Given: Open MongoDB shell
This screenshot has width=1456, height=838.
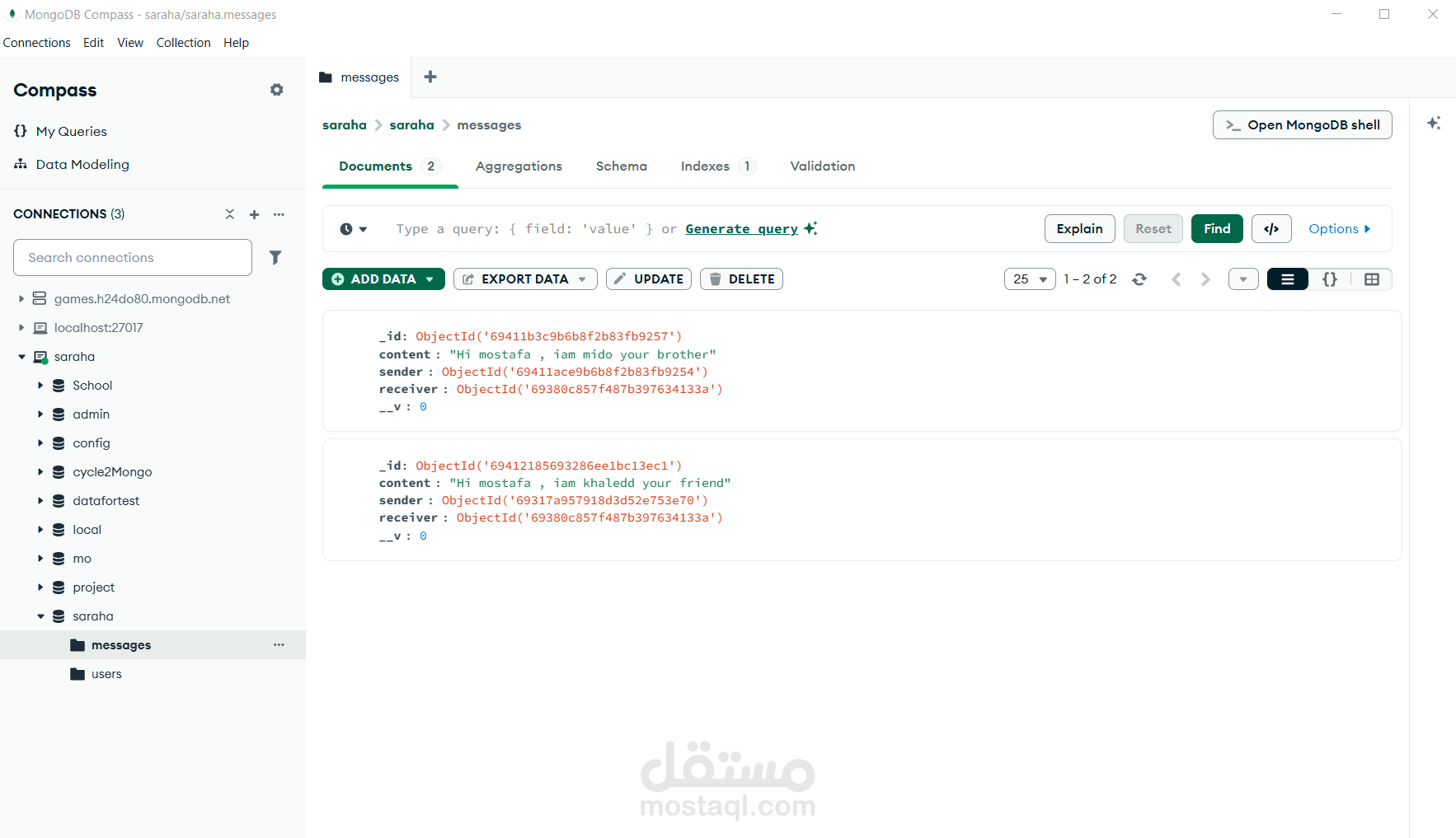Looking at the screenshot, I should tap(1303, 125).
